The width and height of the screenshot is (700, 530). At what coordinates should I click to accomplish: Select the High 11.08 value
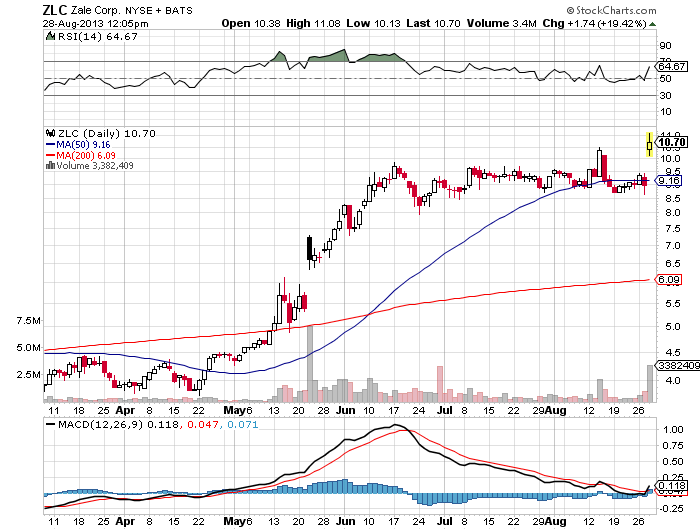click(313, 23)
